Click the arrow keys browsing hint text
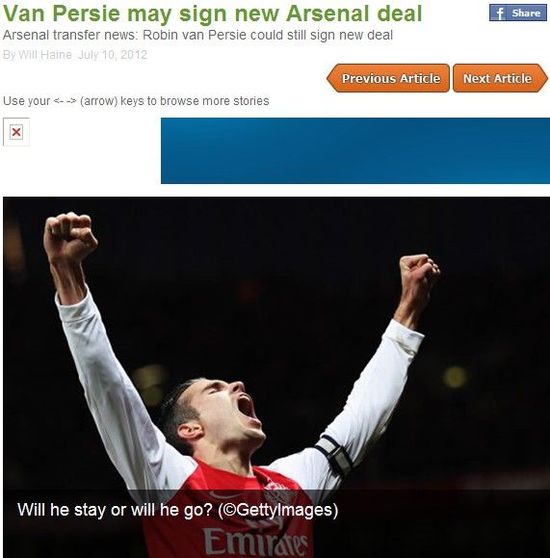This screenshot has height=558, width=550. click(136, 101)
